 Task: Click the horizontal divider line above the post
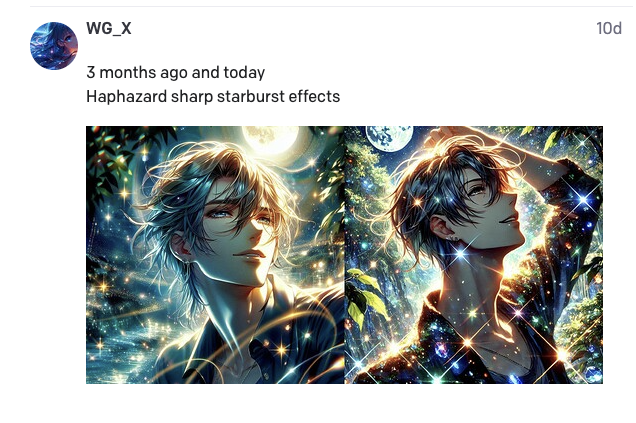point(333,6)
